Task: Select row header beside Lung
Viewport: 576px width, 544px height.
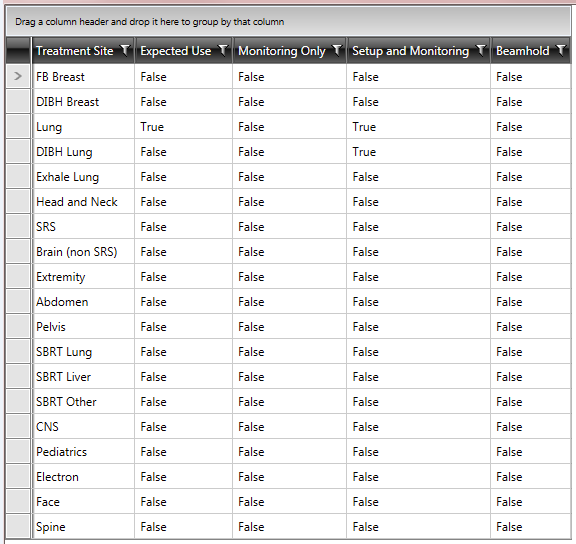Action: click(18, 126)
